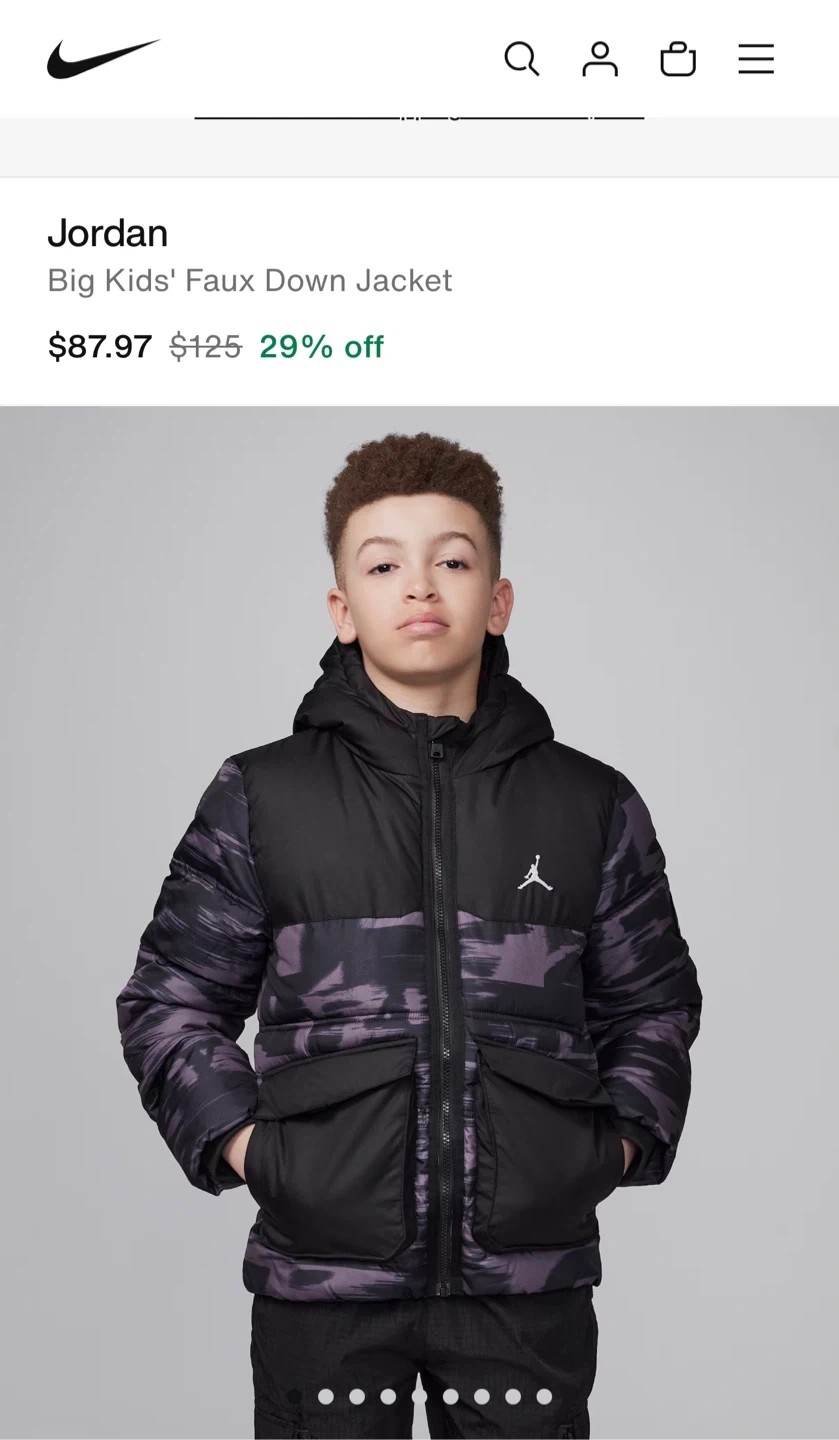Click the crossed-out $125 original price
This screenshot has height=1440, width=839.
(x=205, y=346)
